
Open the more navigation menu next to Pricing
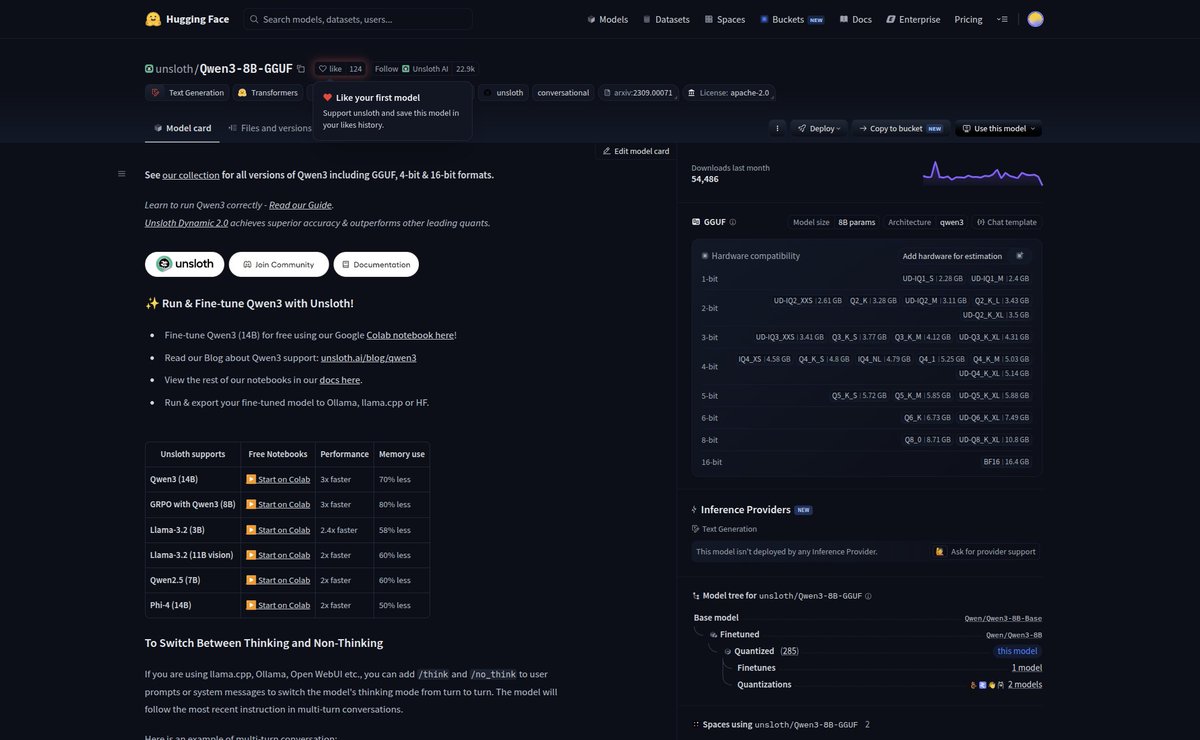pyautogui.click(x=1002, y=19)
